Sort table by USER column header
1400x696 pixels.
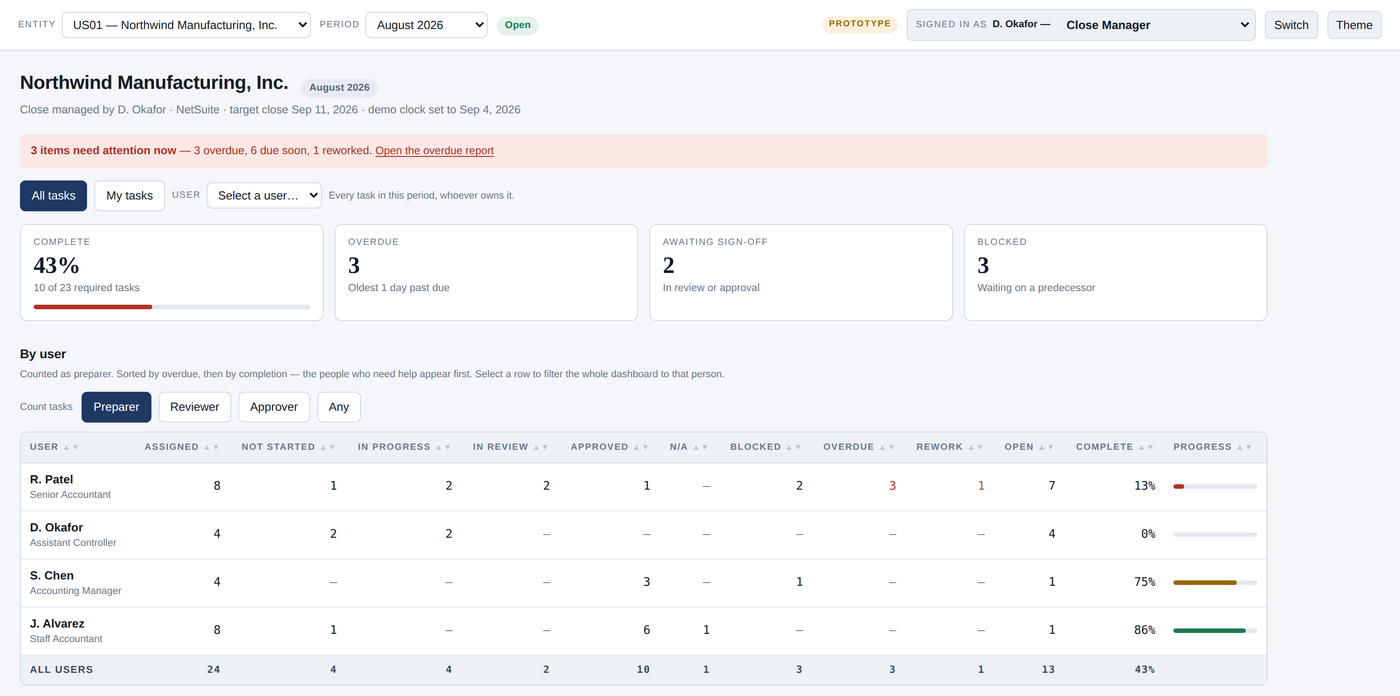coord(55,447)
